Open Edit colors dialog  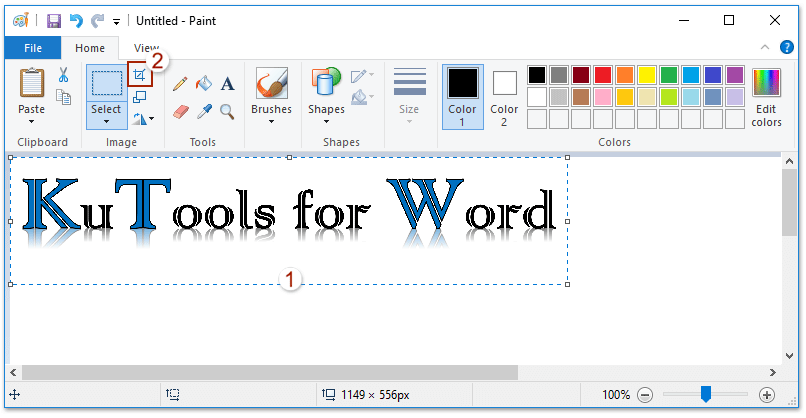766,98
